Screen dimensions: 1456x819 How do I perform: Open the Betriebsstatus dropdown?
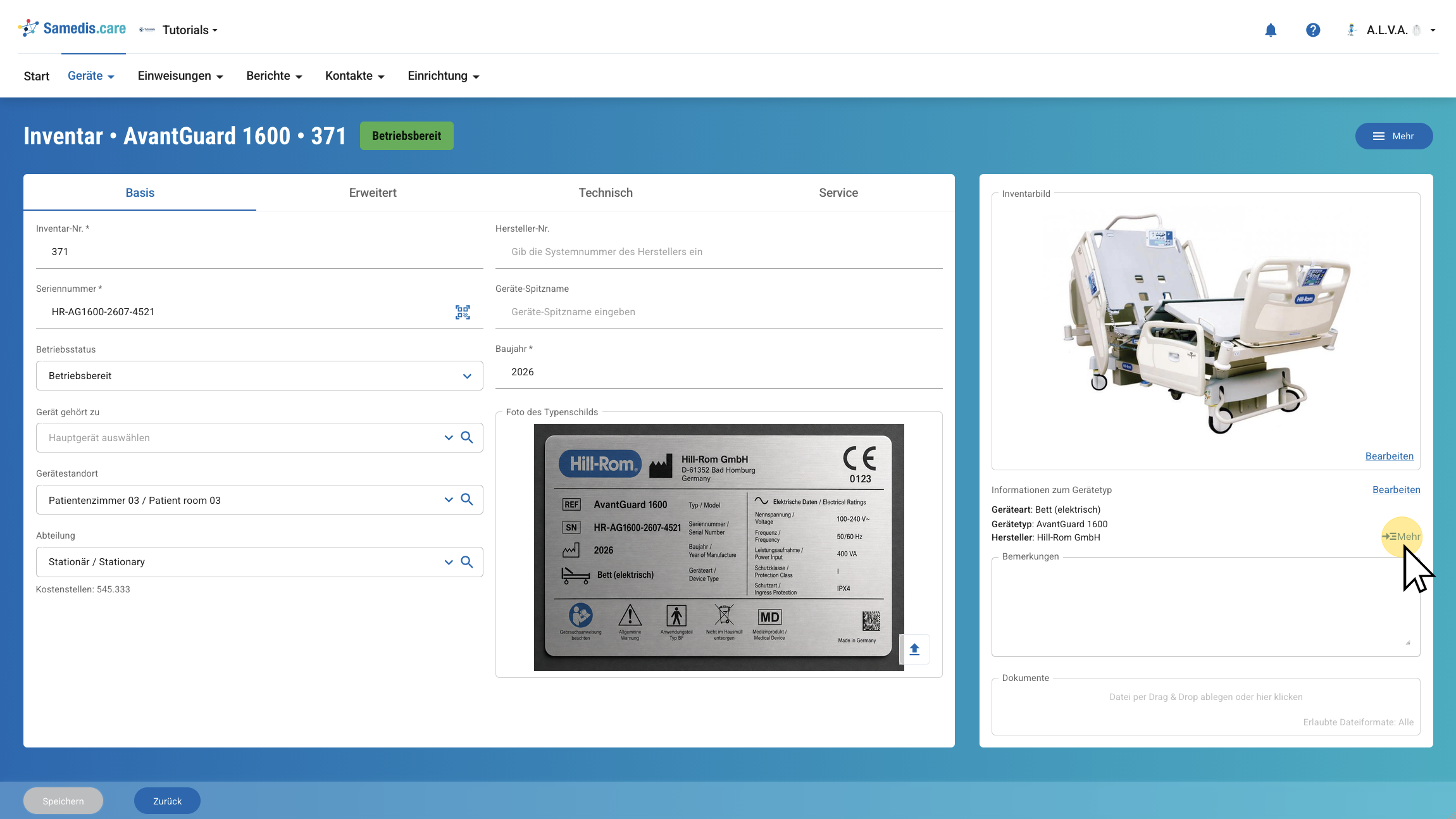259,376
